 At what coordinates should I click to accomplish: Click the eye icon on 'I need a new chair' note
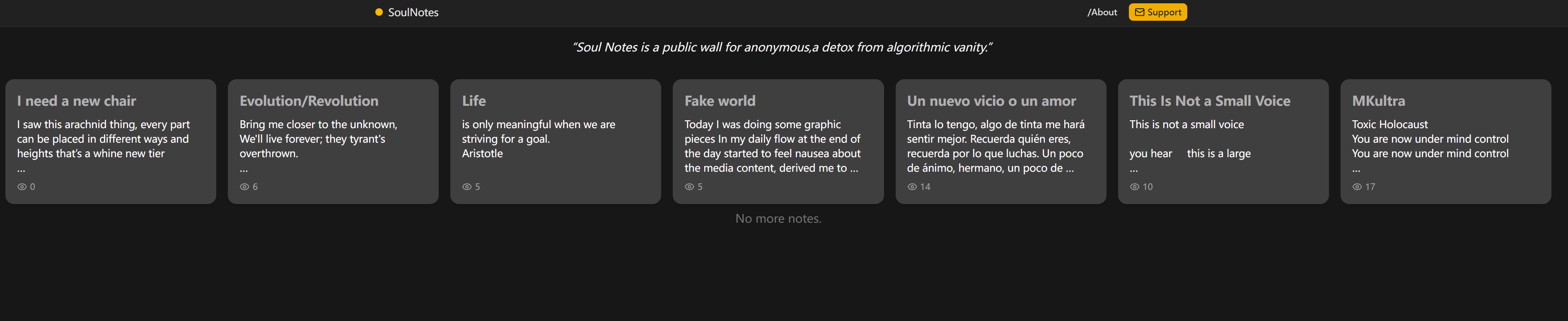tap(22, 187)
